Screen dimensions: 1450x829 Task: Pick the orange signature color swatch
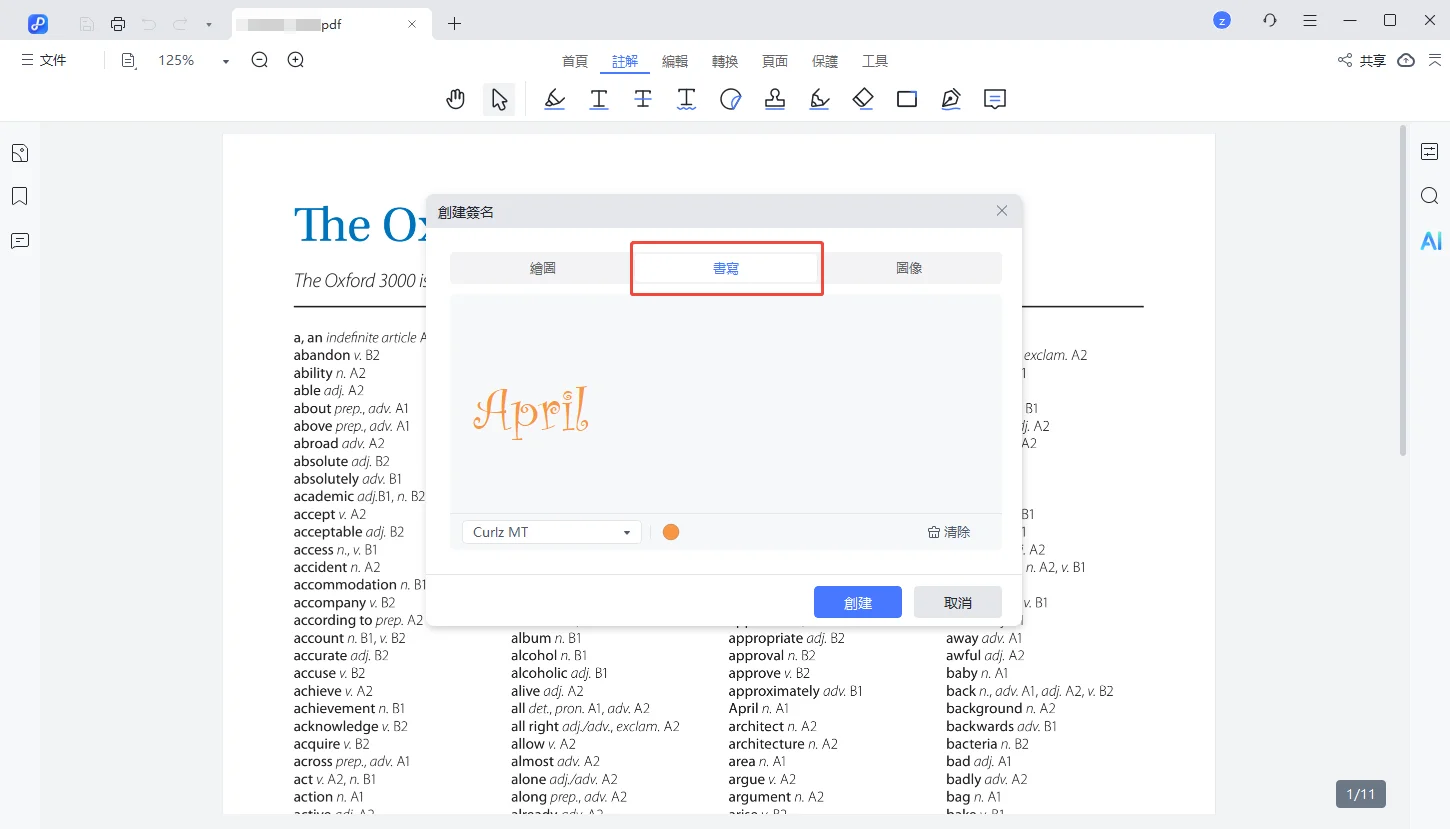(x=671, y=532)
